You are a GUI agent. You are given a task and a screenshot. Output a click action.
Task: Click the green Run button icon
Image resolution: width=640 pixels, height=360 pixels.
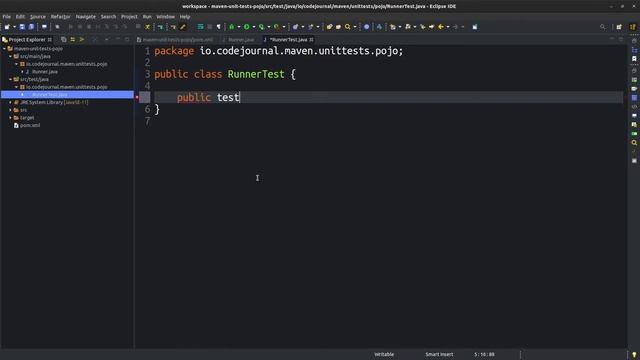247,27
